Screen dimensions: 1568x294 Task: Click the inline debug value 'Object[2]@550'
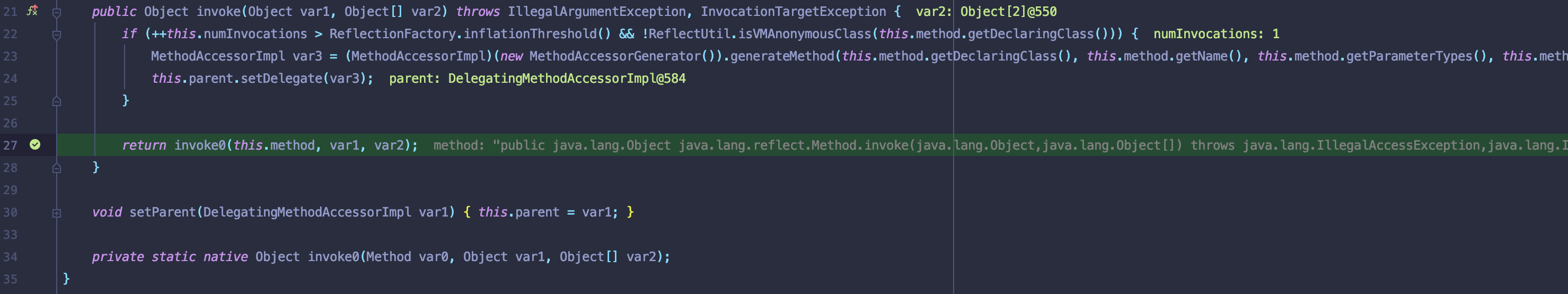(x=1008, y=12)
